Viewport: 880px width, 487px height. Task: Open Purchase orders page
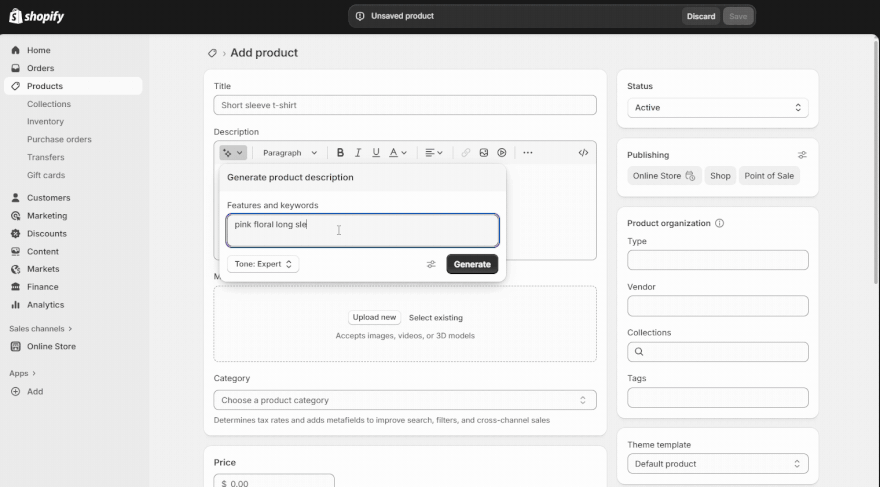pos(59,139)
